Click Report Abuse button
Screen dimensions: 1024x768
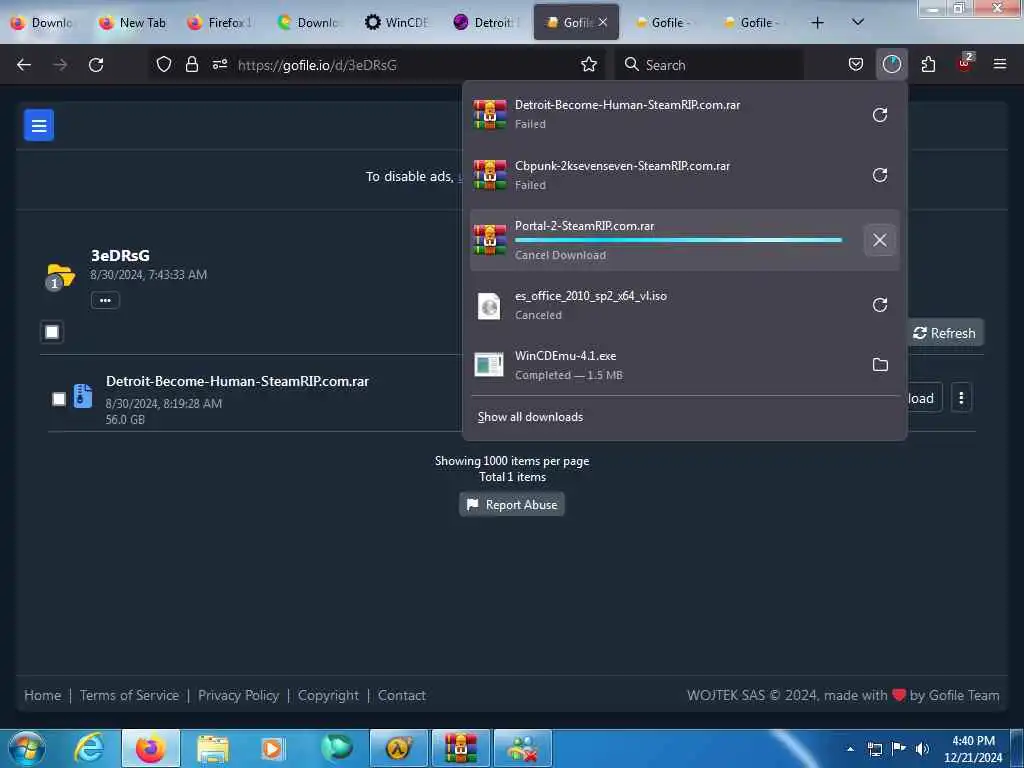[512, 504]
